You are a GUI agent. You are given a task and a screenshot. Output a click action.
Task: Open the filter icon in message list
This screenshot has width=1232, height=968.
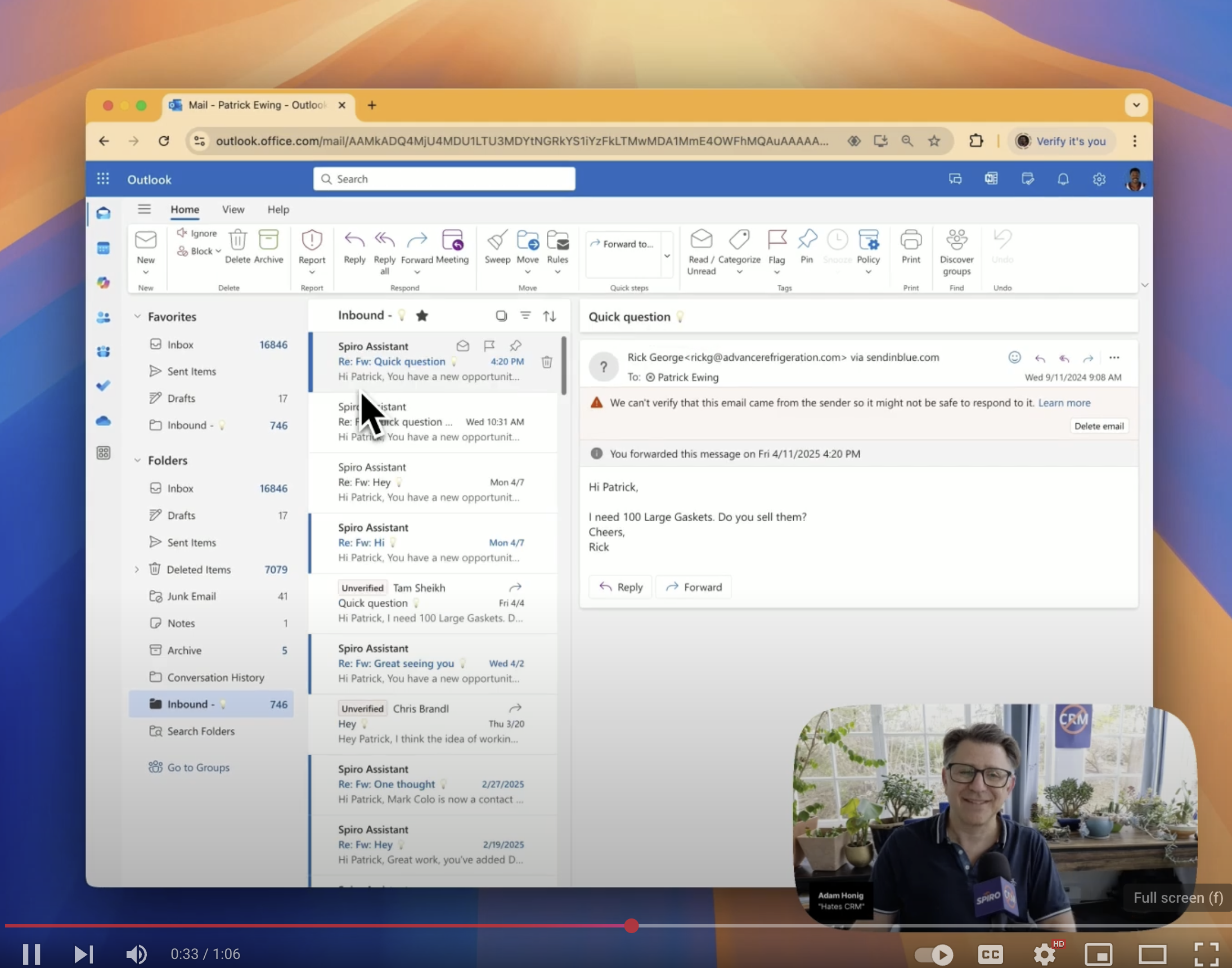point(525,315)
